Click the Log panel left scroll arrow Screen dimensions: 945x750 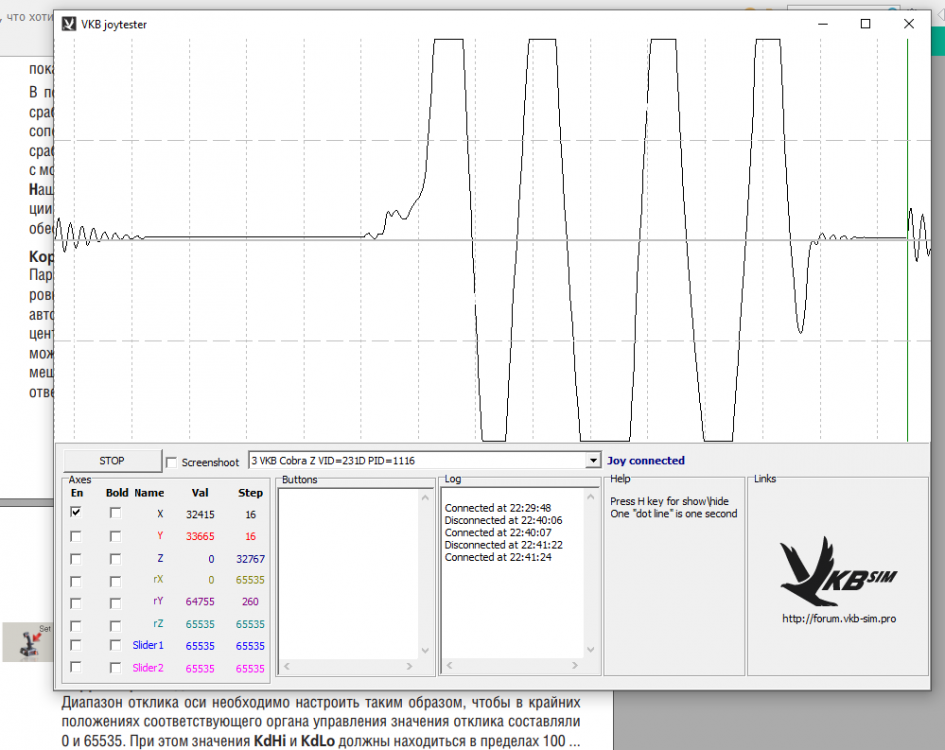coord(450,666)
